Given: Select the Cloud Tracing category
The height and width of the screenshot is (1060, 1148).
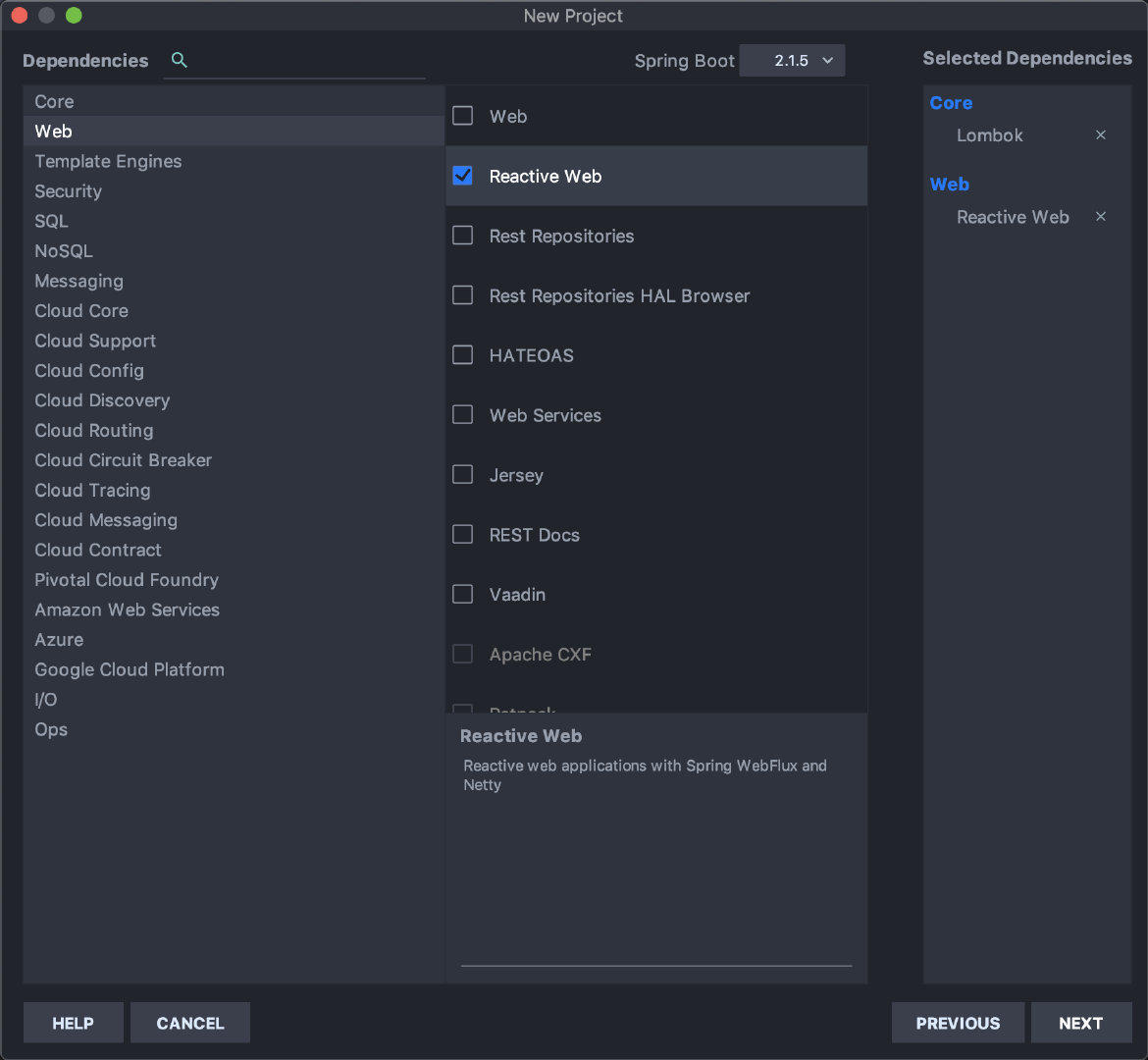Looking at the screenshot, I should tap(234, 490).
